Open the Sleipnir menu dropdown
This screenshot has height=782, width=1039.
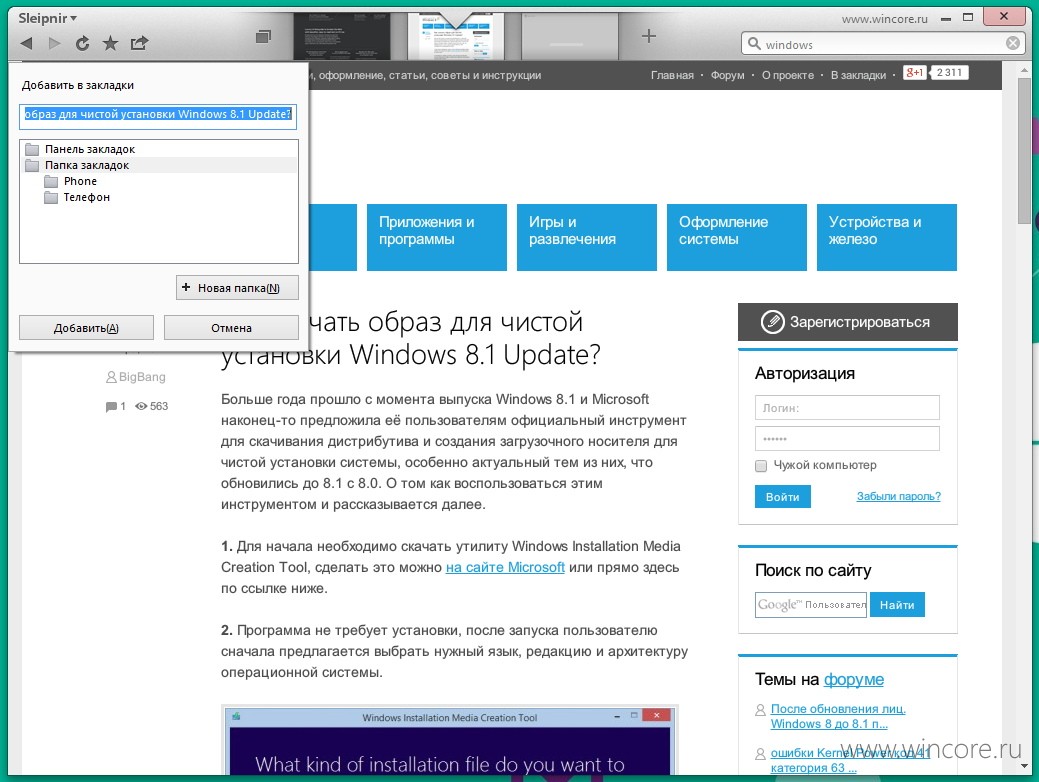pyautogui.click(x=47, y=18)
